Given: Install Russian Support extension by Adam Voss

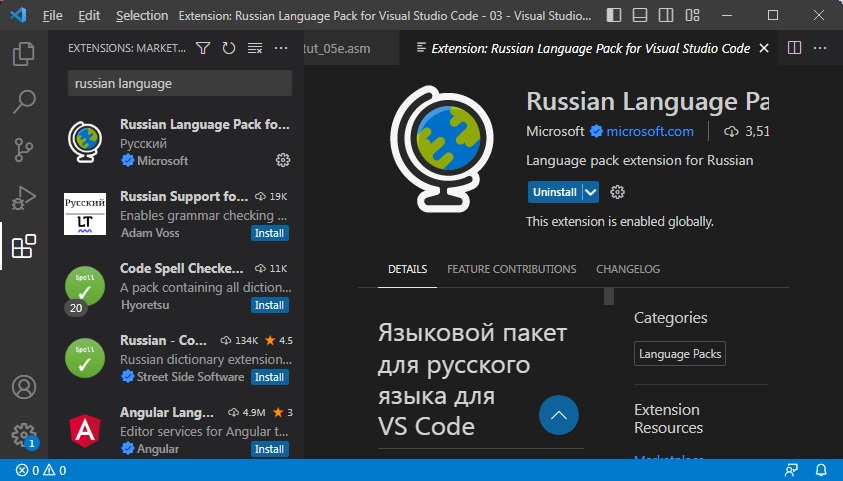Looking at the screenshot, I should coord(269,233).
